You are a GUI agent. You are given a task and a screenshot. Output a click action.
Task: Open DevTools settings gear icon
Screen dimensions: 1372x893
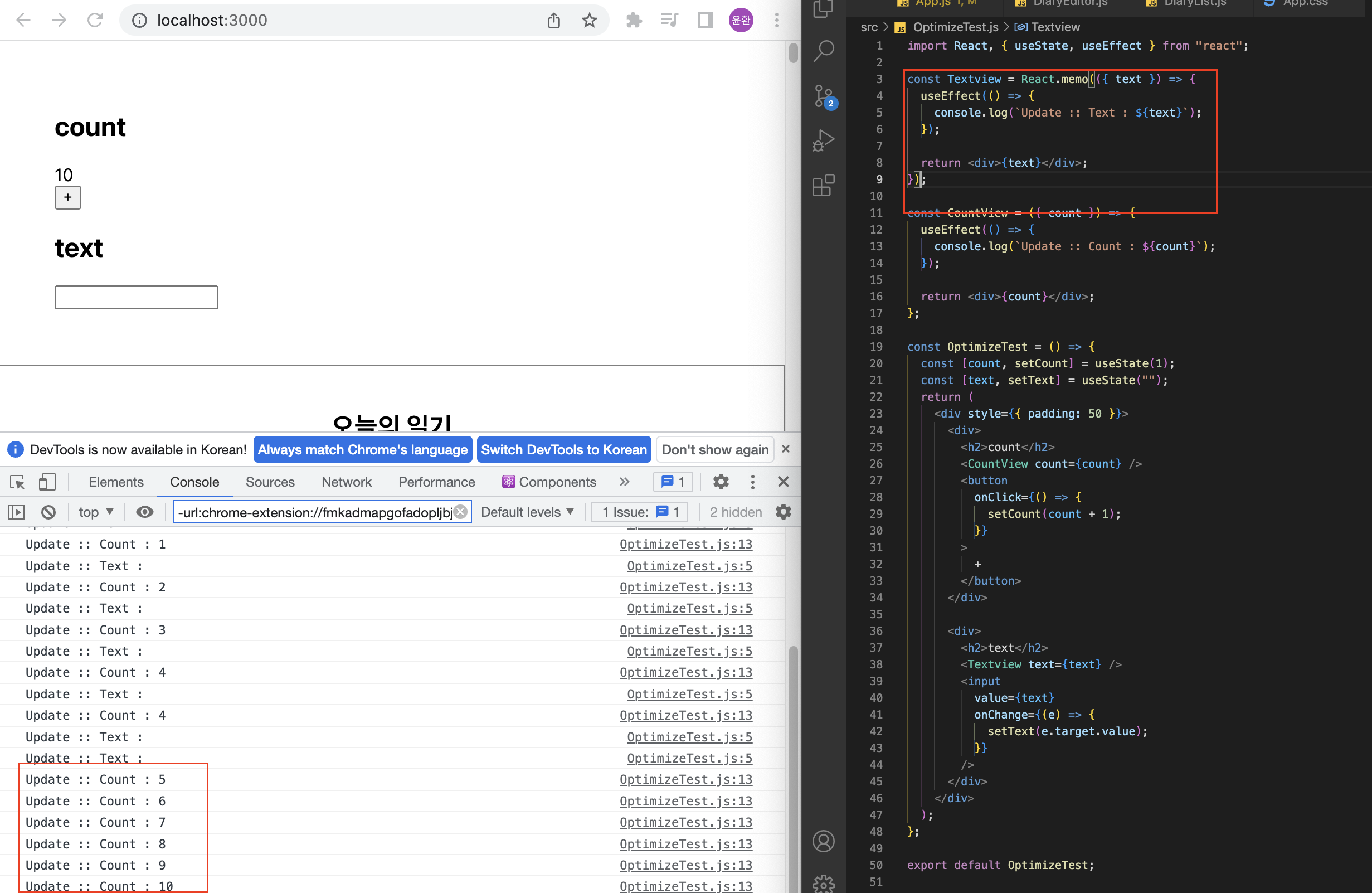point(721,482)
